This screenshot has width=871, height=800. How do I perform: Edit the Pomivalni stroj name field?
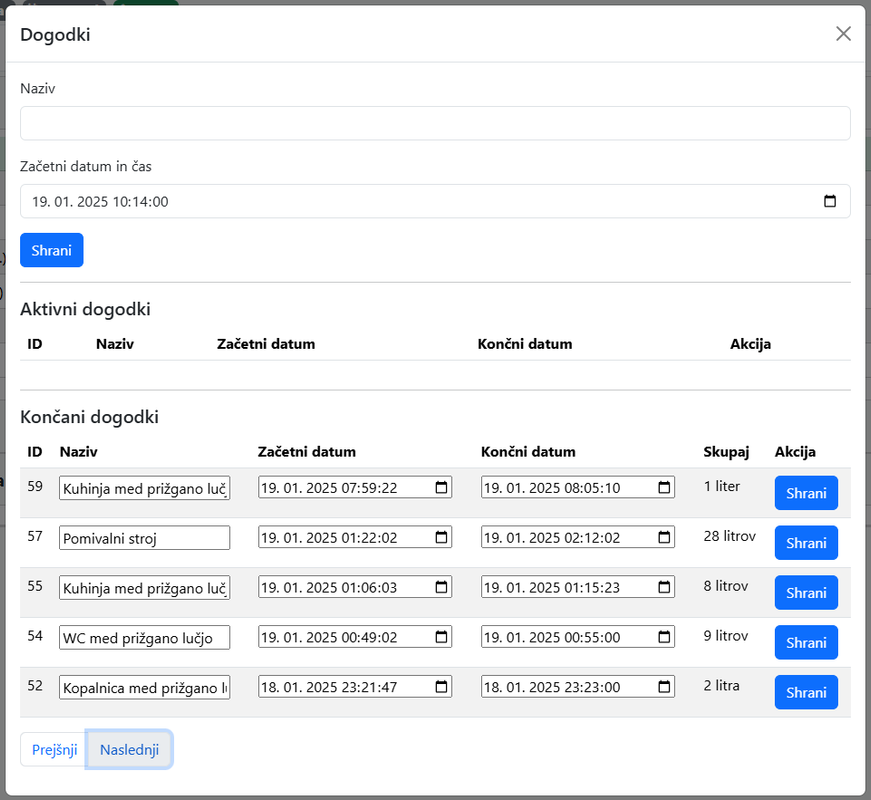click(x=144, y=538)
